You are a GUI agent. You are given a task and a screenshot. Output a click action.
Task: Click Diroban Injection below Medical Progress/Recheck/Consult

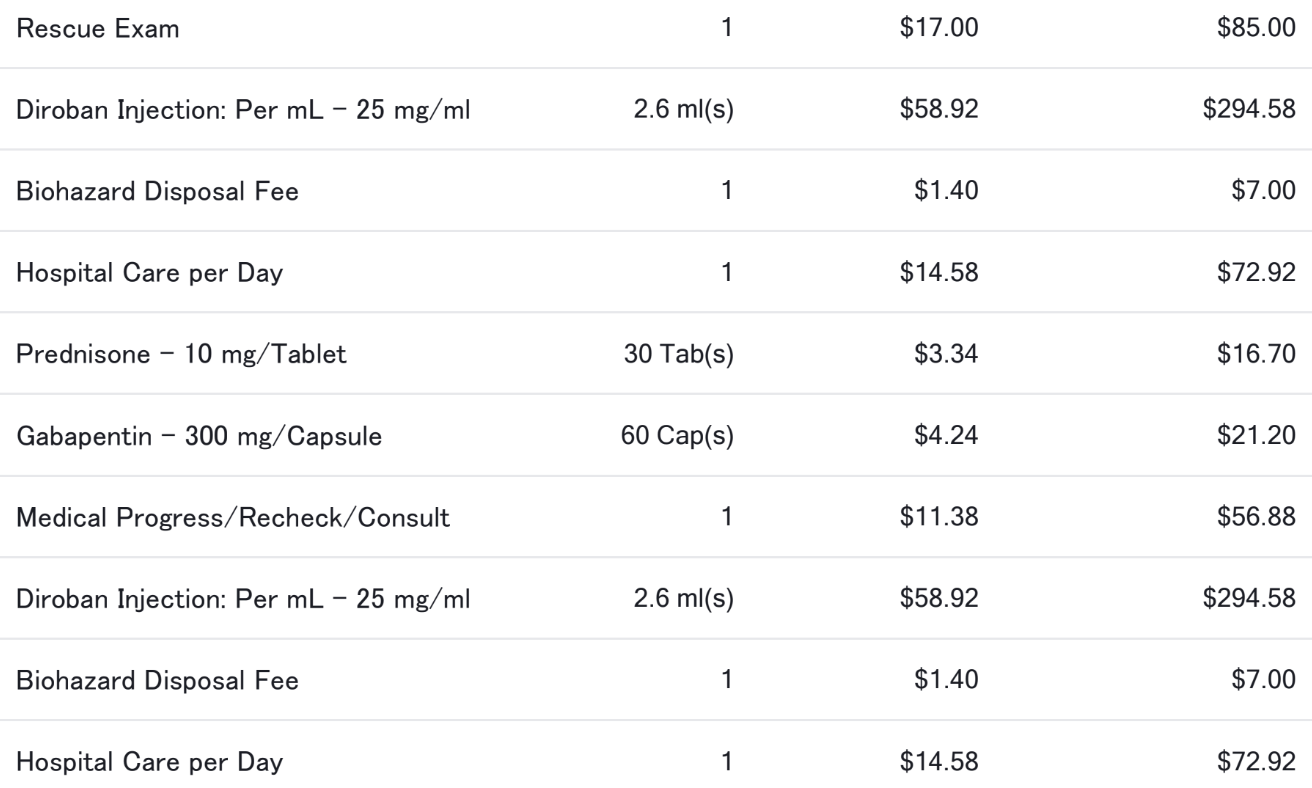[x=244, y=599]
